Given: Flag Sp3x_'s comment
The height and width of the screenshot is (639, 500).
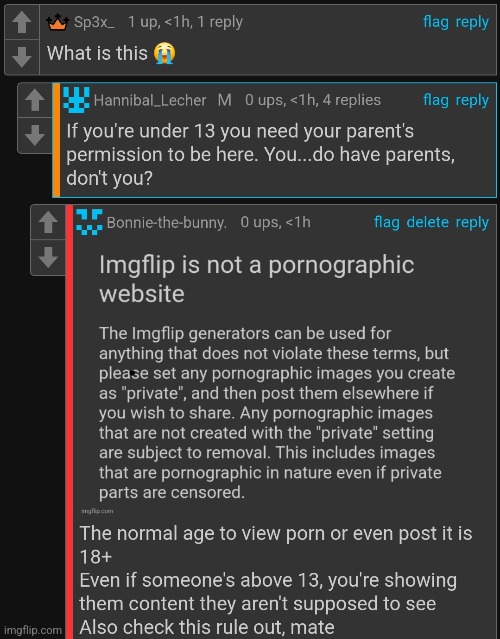Looking at the screenshot, I should click(436, 22).
